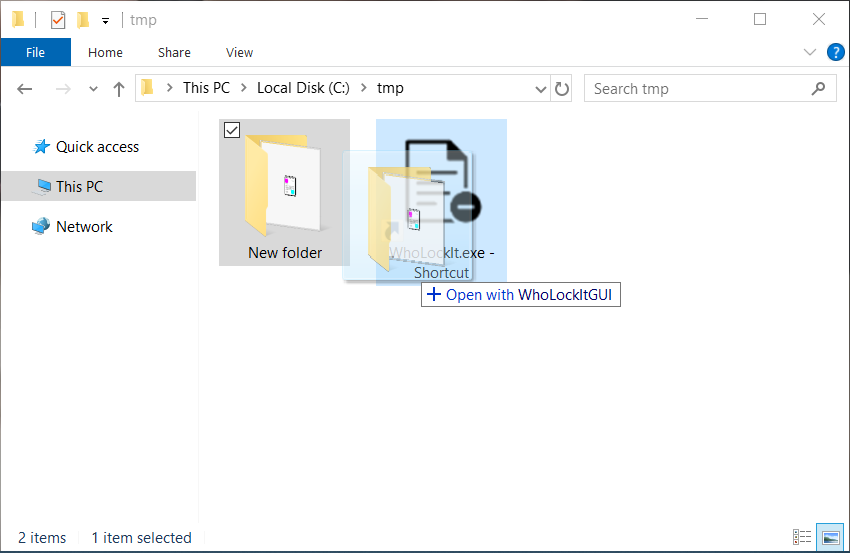Maximize the tmp window

point(760,20)
